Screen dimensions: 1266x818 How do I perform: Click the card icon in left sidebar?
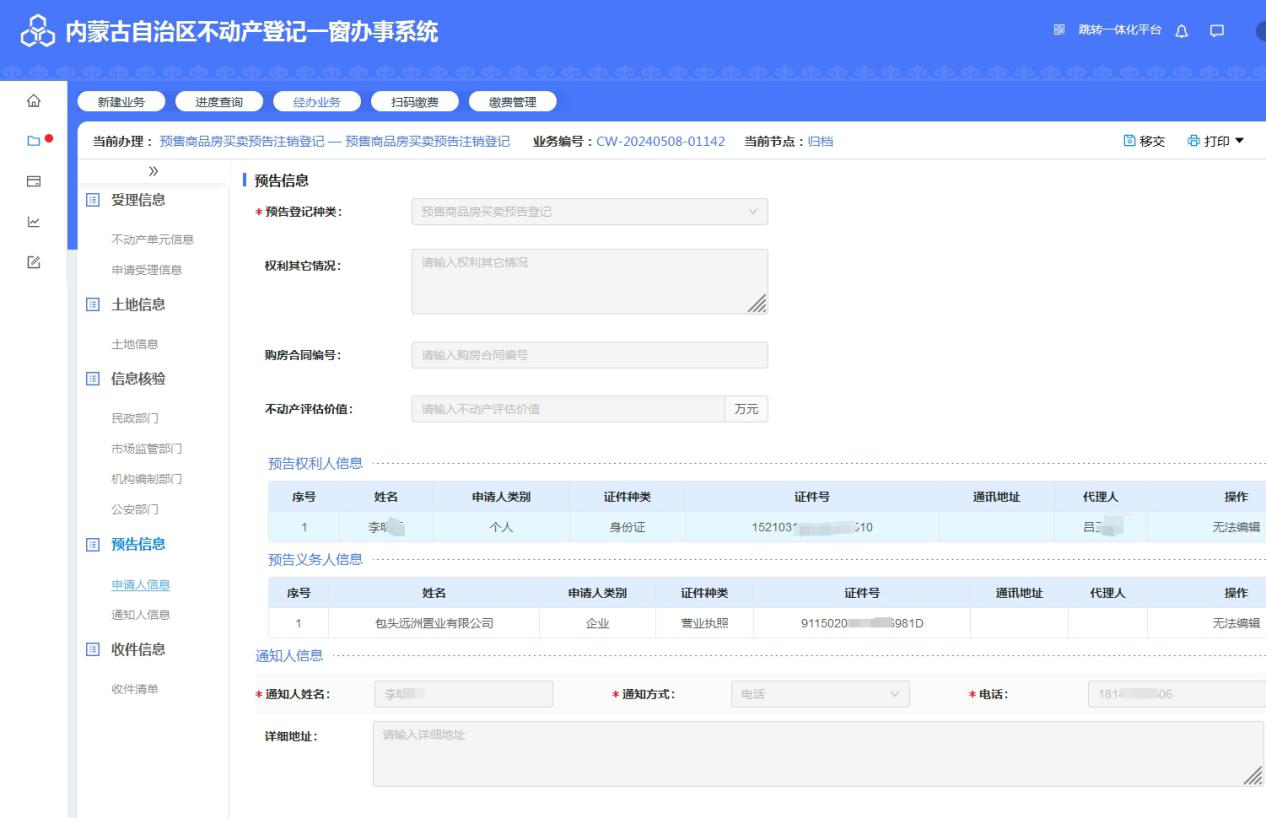pyautogui.click(x=34, y=181)
